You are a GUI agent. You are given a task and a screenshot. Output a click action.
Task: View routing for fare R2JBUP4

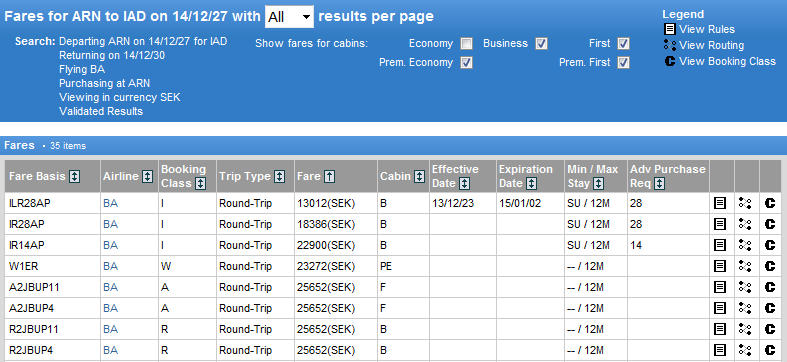pyautogui.click(x=745, y=350)
